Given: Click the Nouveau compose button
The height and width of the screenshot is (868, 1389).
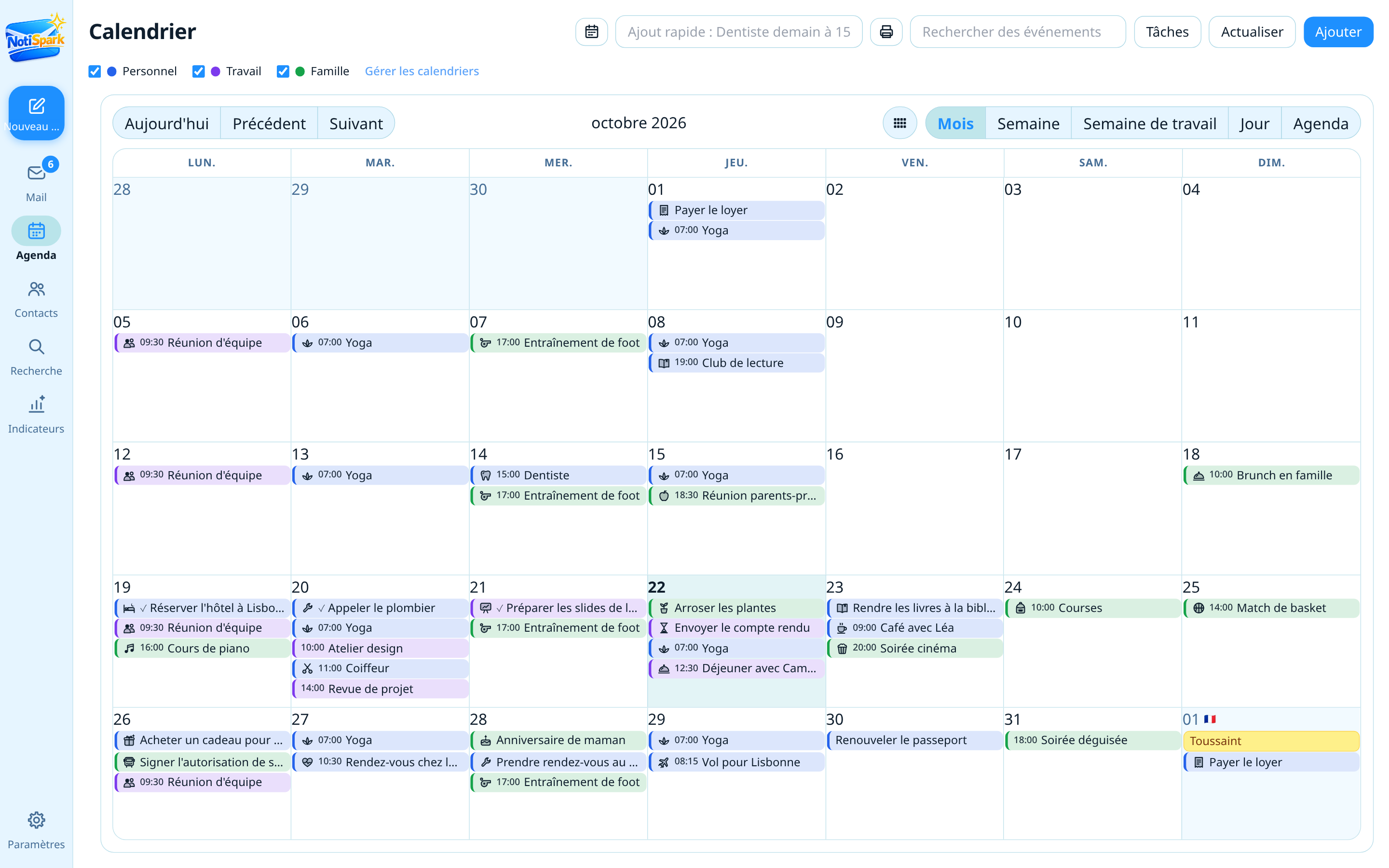Looking at the screenshot, I should [x=36, y=113].
